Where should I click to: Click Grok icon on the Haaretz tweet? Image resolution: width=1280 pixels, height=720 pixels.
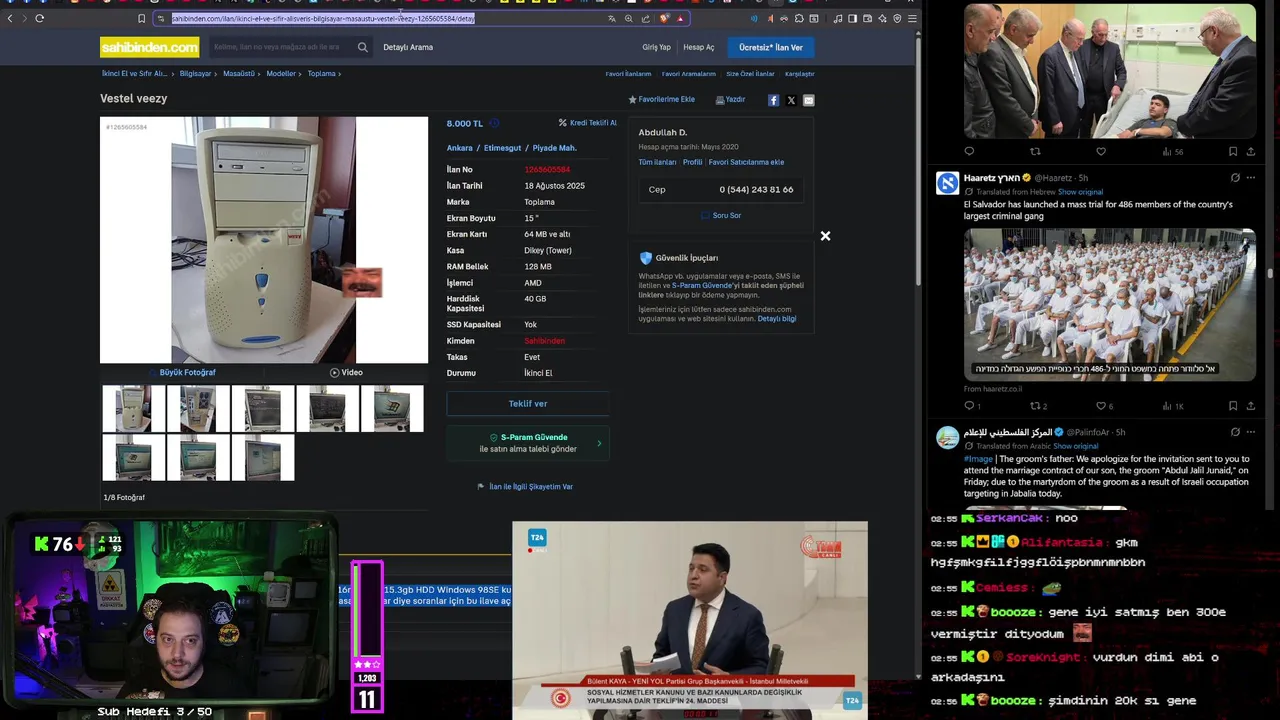pyautogui.click(x=1235, y=178)
